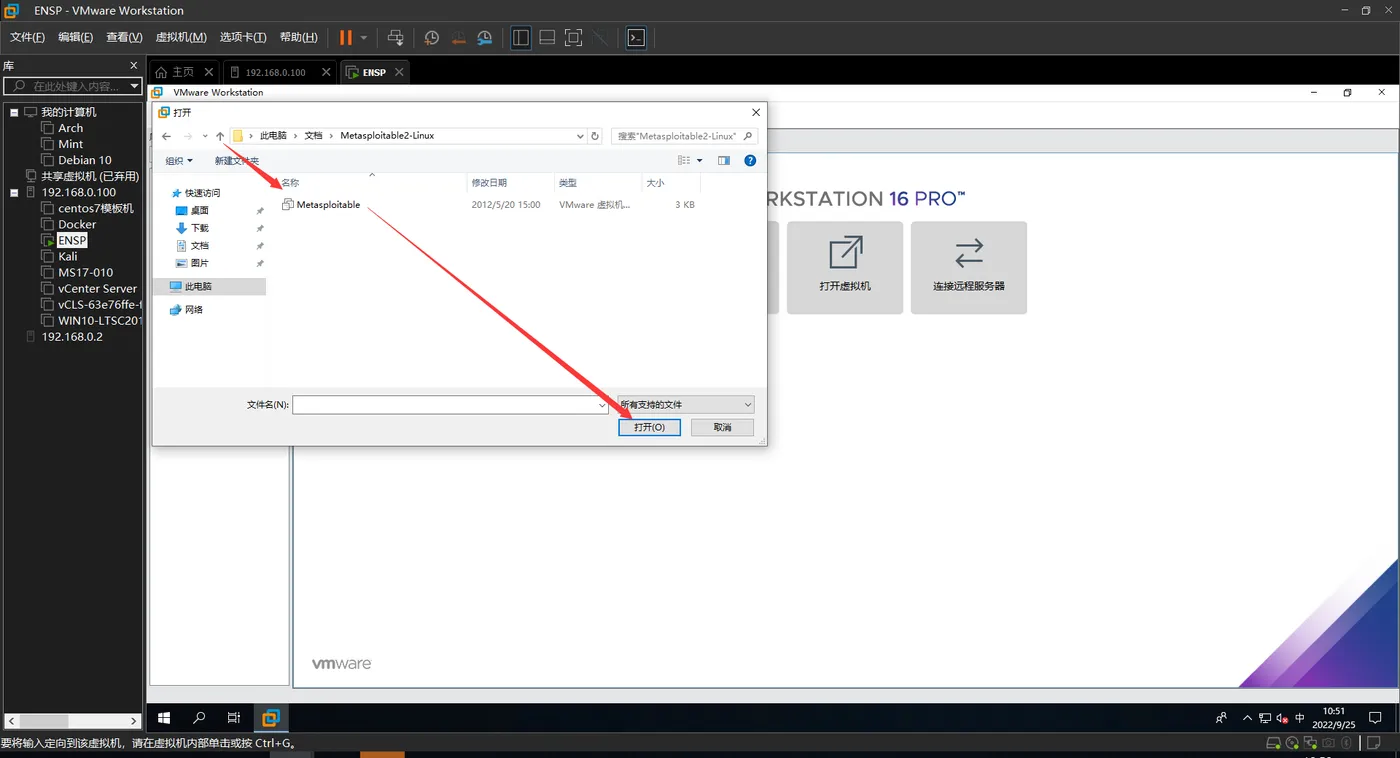Image resolution: width=1400 pixels, height=758 pixels.
Task: Select the Debian 10 virtual machine
Action: coord(84,160)
